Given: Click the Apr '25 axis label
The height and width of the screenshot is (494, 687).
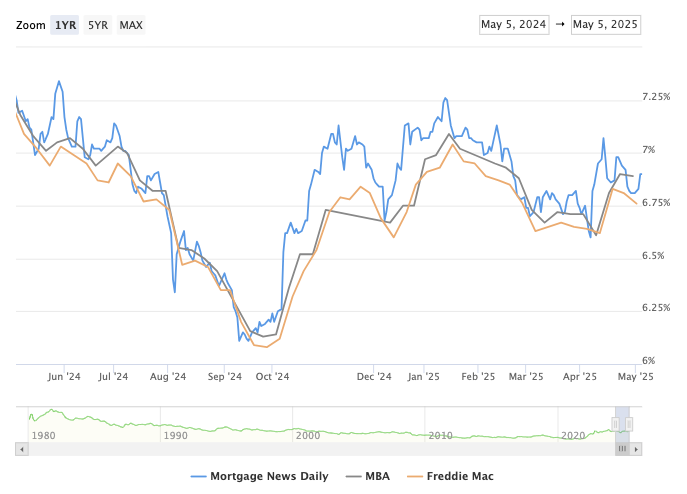Looking at the screenshot, I should pyautogui.click(x=580, y=377).
